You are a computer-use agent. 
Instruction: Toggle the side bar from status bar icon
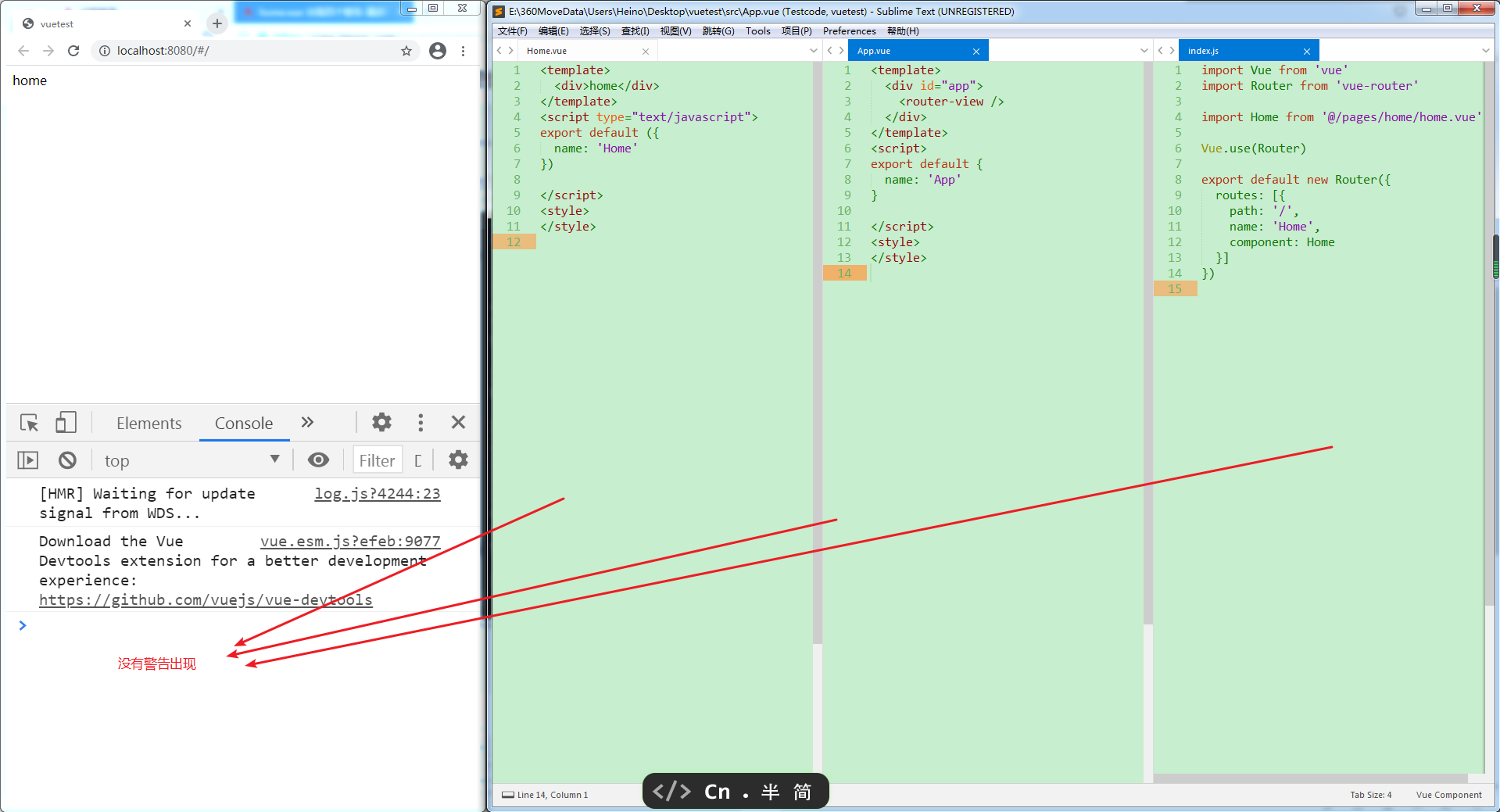[508, 795]
